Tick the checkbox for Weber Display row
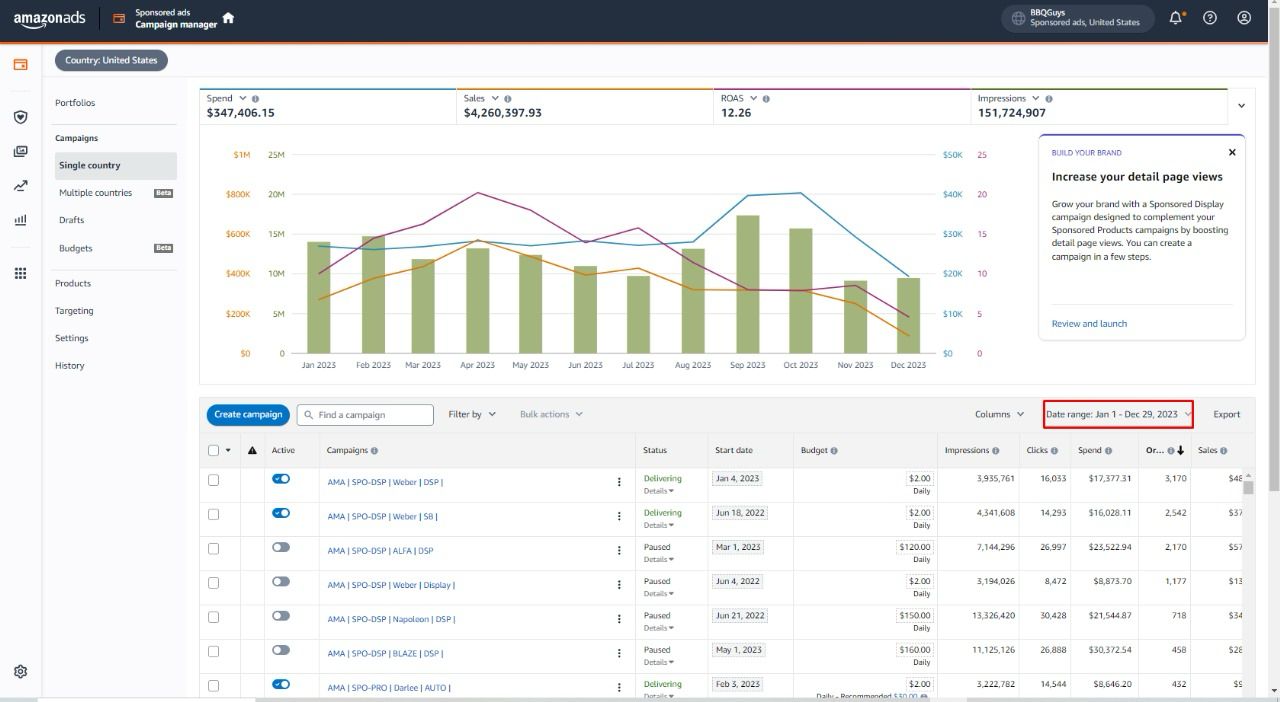1280x702 pixels. 213,583
